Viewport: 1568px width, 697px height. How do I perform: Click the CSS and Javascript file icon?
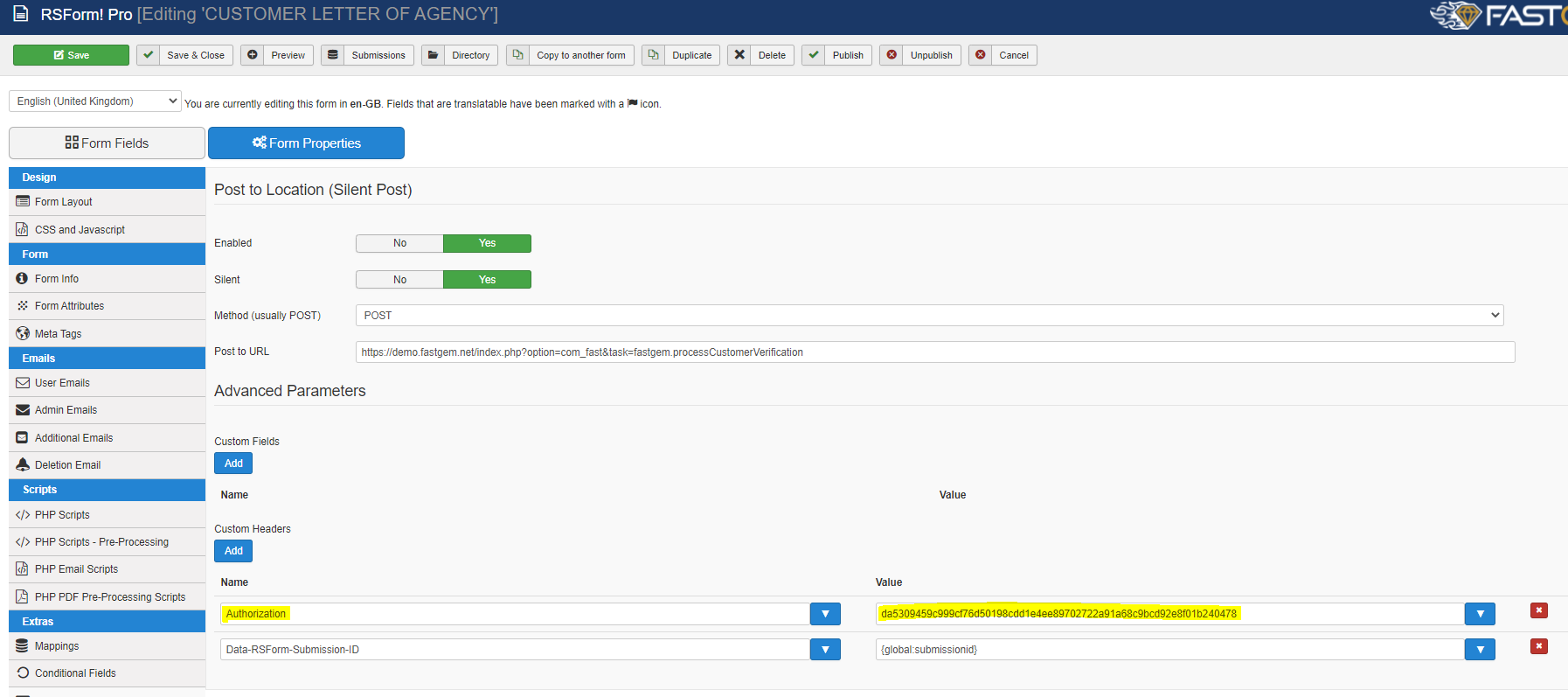pos(23,229)
